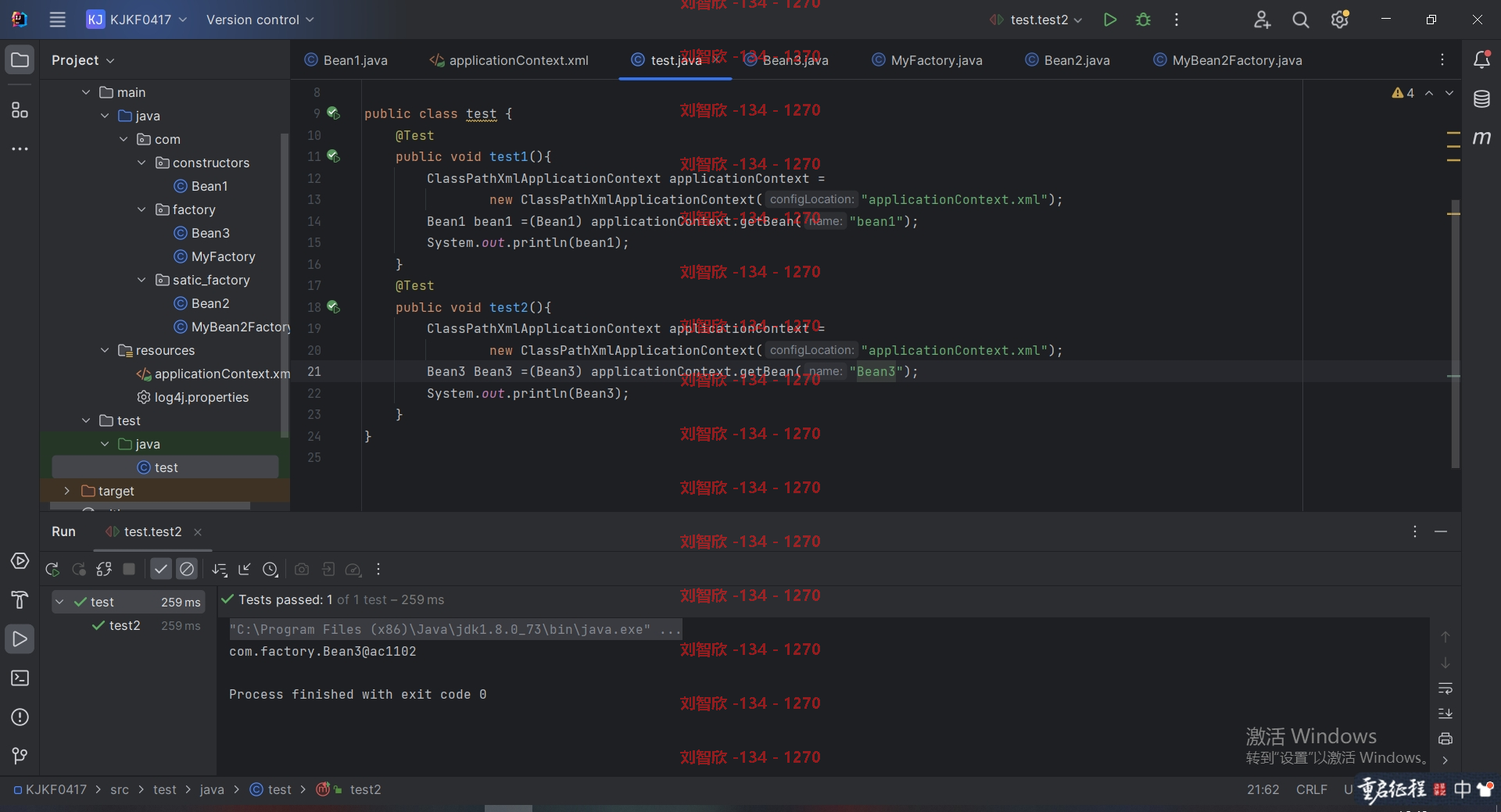Start debugging with the bug icon
Screen dimensions: 1501x812
(x=1143, y=20)
